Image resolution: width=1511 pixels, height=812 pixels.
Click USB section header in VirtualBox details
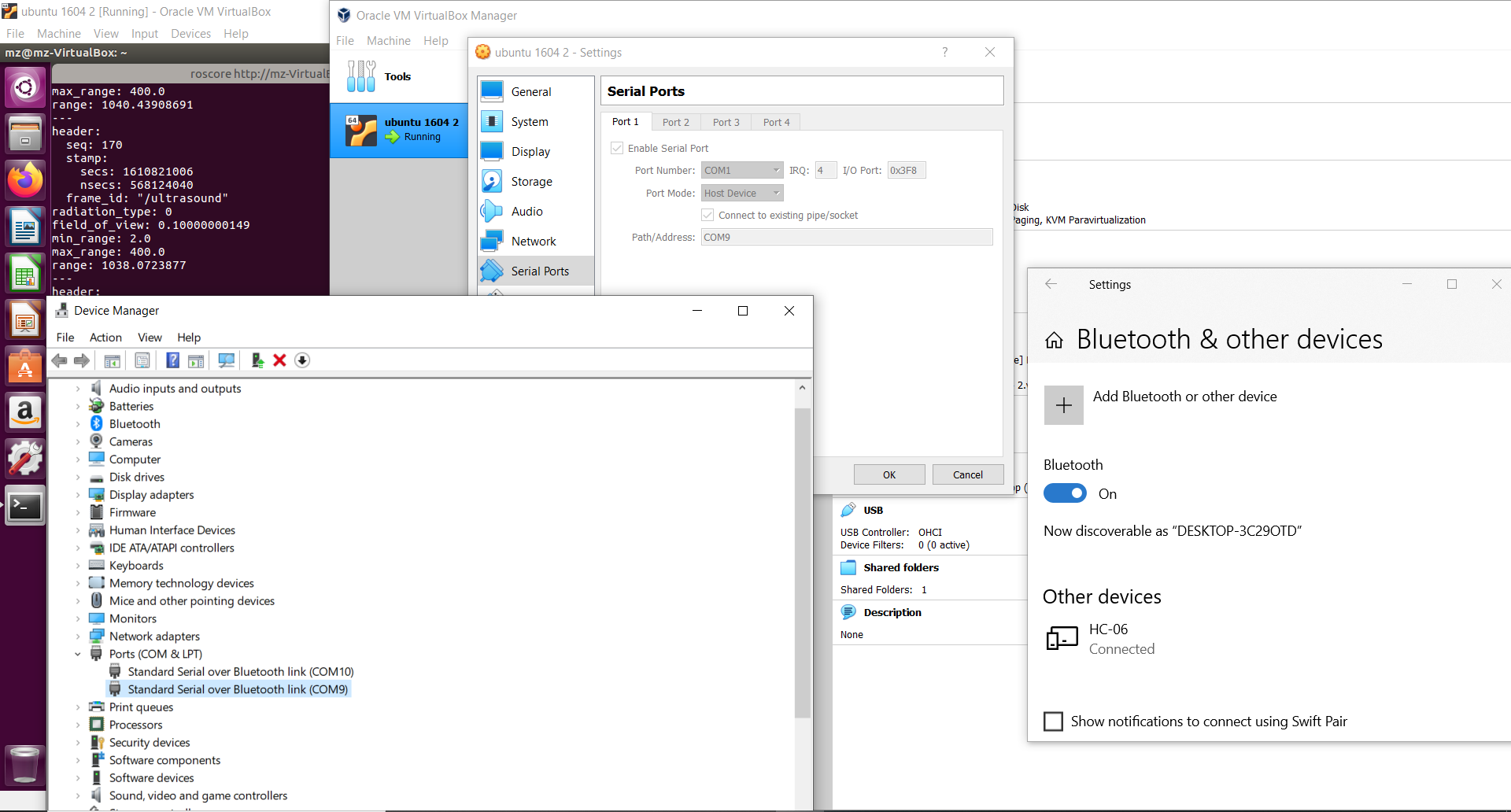873,510
